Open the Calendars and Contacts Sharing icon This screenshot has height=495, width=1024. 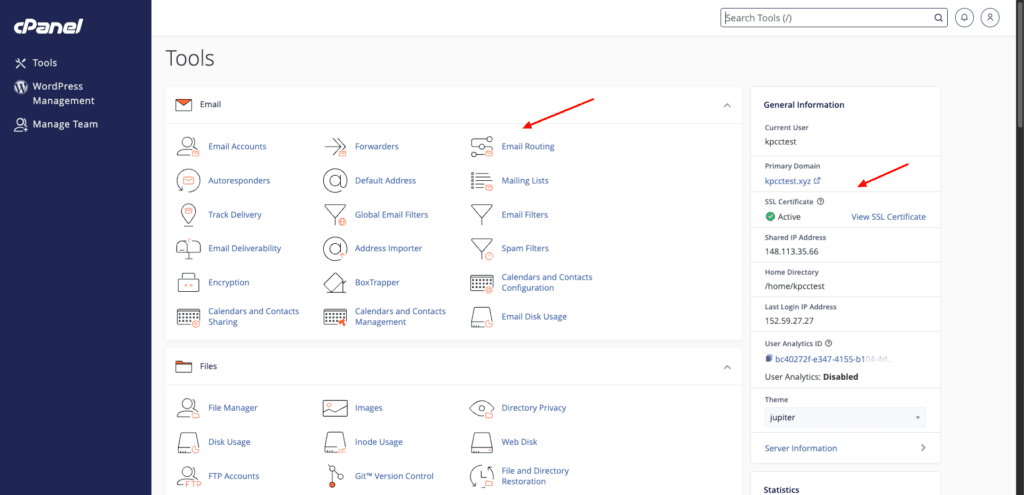point(188,317)
